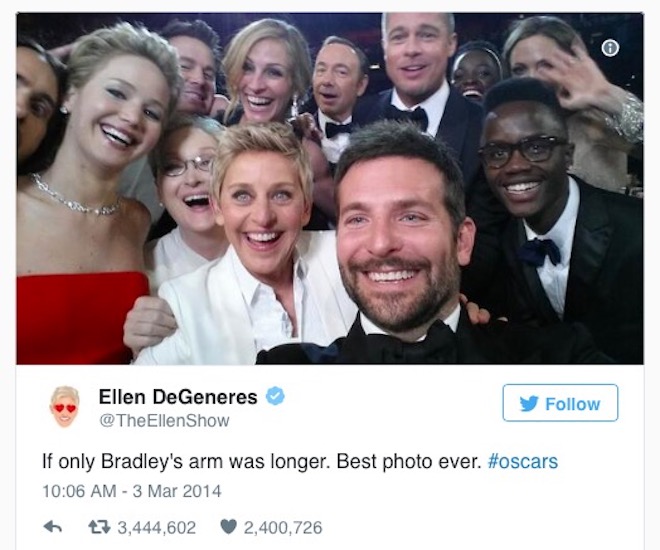Follow the @TheEllenShow account
Viewport: 660px width, 550px height.
pos(560,403)
